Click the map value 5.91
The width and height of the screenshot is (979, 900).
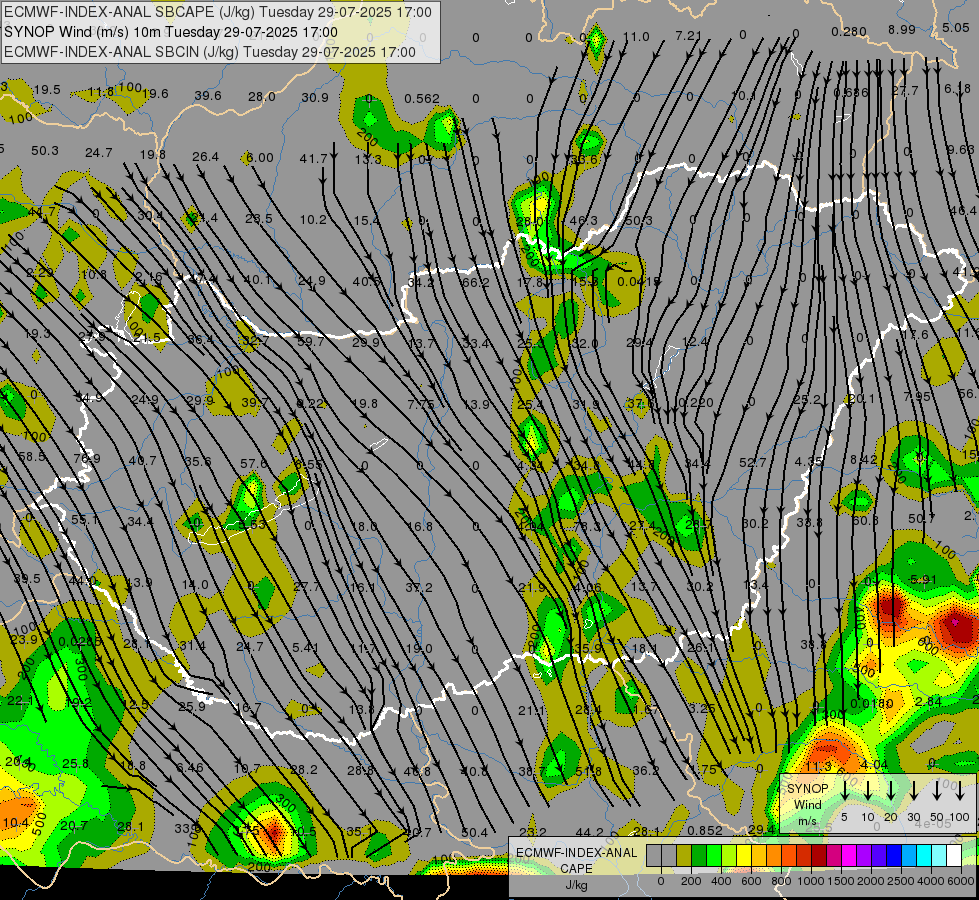click(923, 580)
